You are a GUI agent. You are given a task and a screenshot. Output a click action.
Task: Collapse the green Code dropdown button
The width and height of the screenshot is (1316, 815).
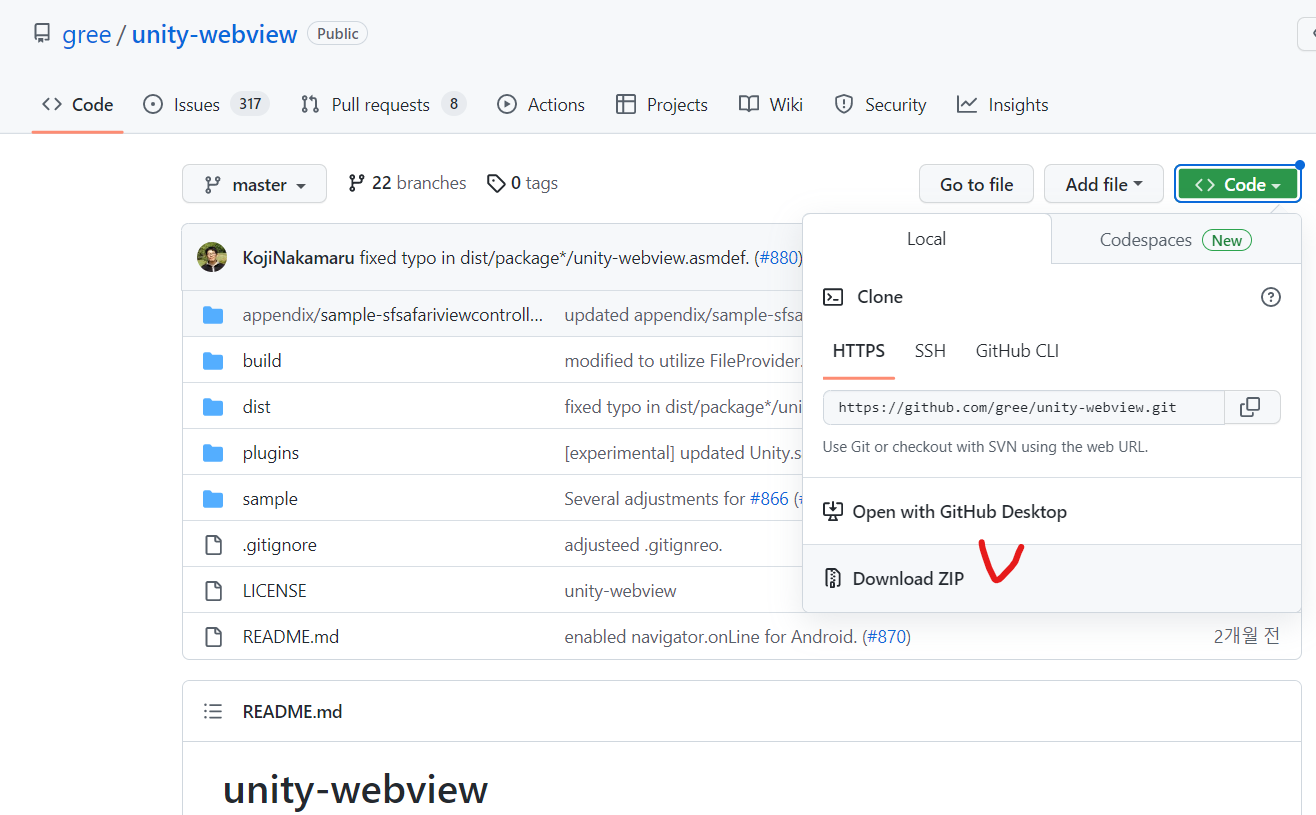pos(1236,185)
